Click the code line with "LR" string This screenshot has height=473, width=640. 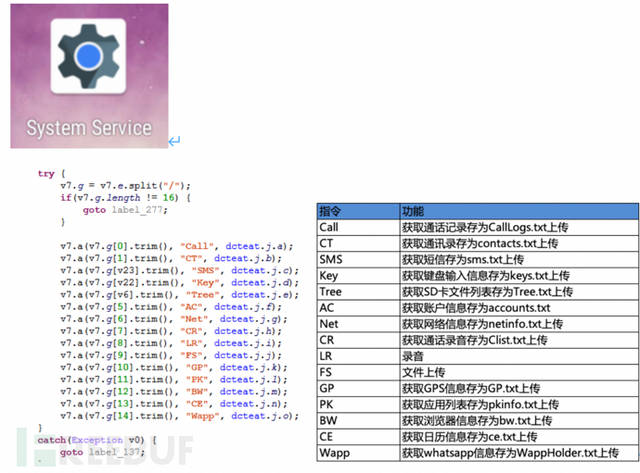click(x=171, y=343)
